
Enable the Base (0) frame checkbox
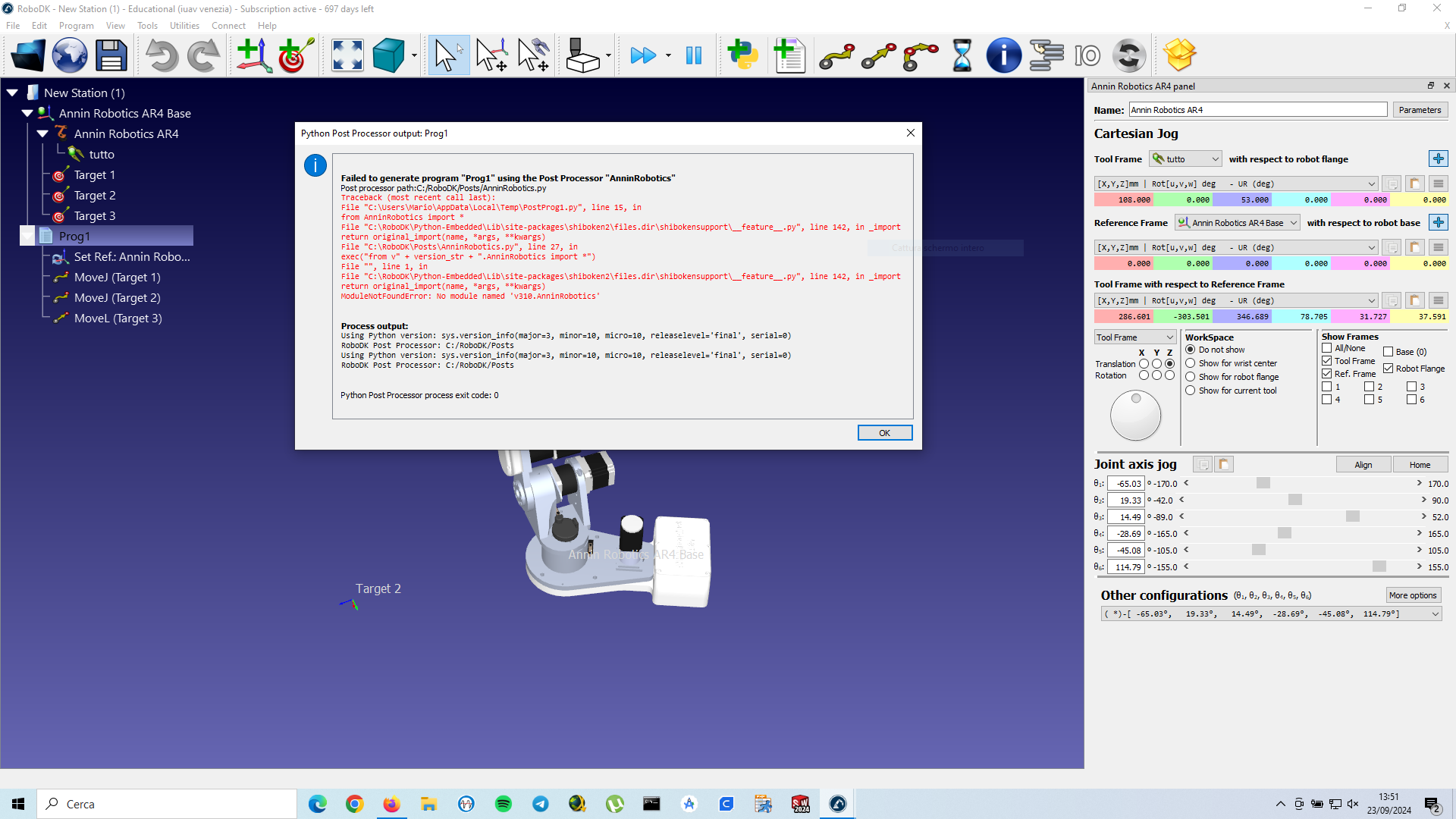[x=1388, y=352]
